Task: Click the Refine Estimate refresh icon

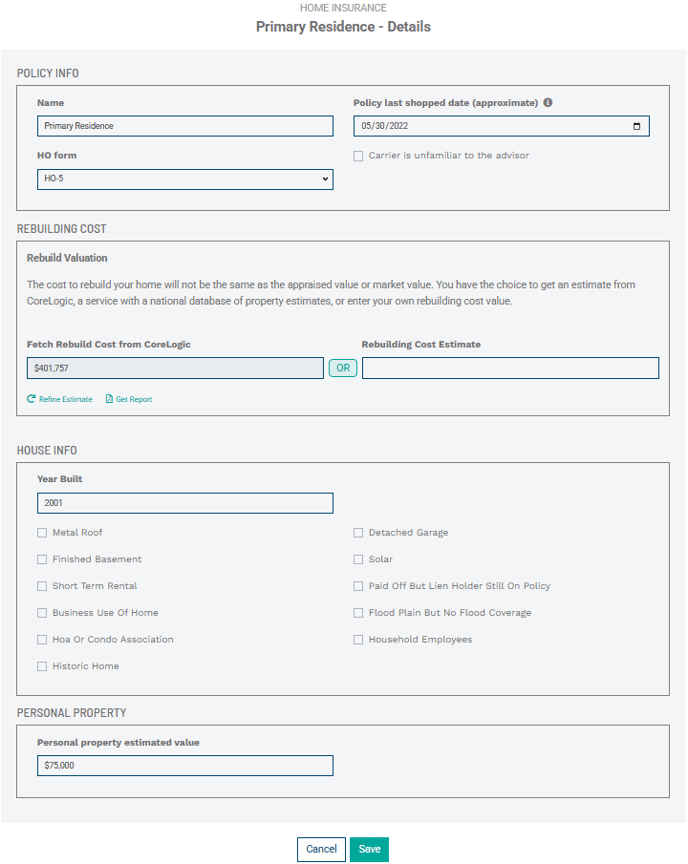Action: (x=32, y=399)
